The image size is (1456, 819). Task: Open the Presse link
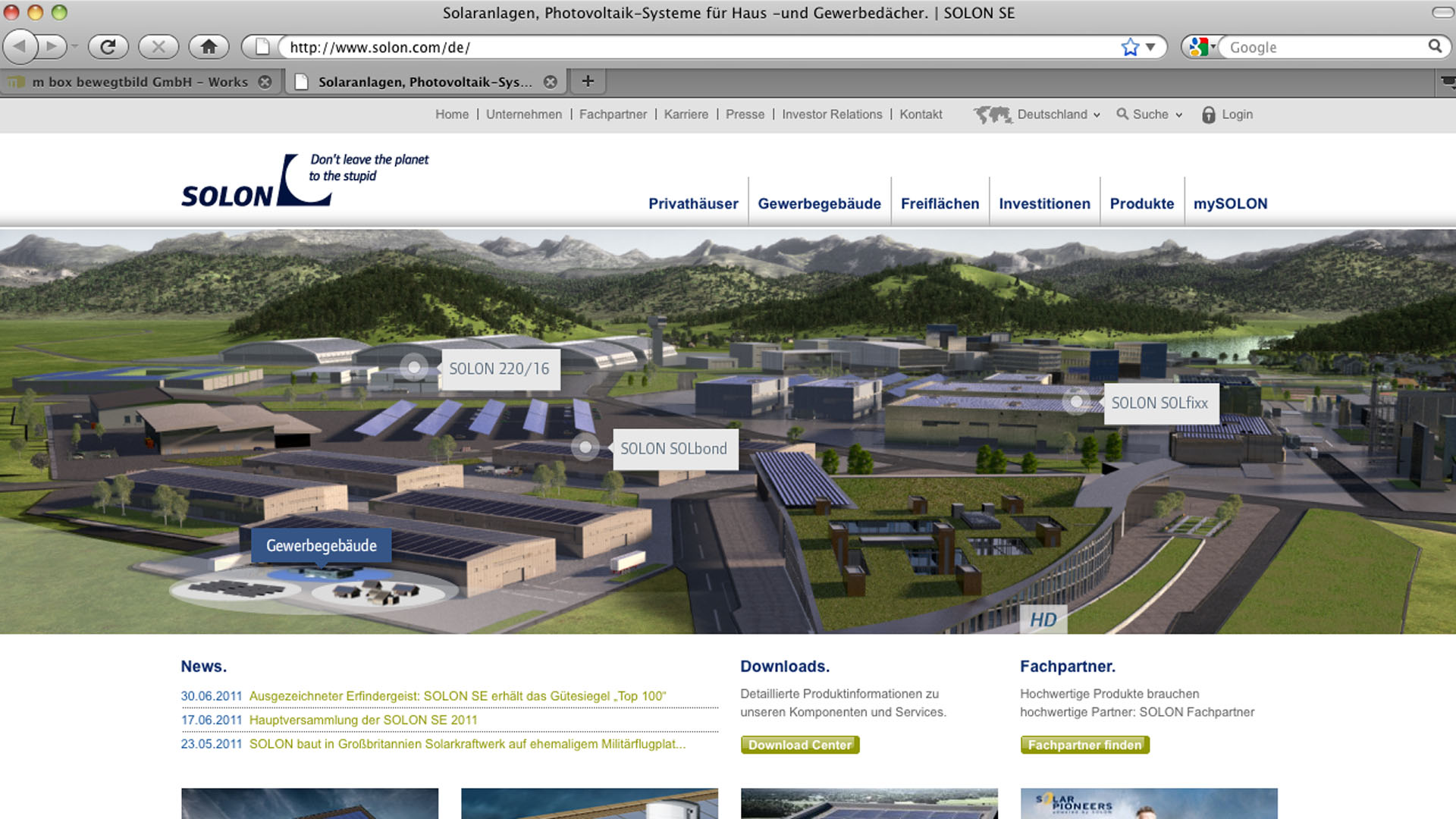[745, 115]
